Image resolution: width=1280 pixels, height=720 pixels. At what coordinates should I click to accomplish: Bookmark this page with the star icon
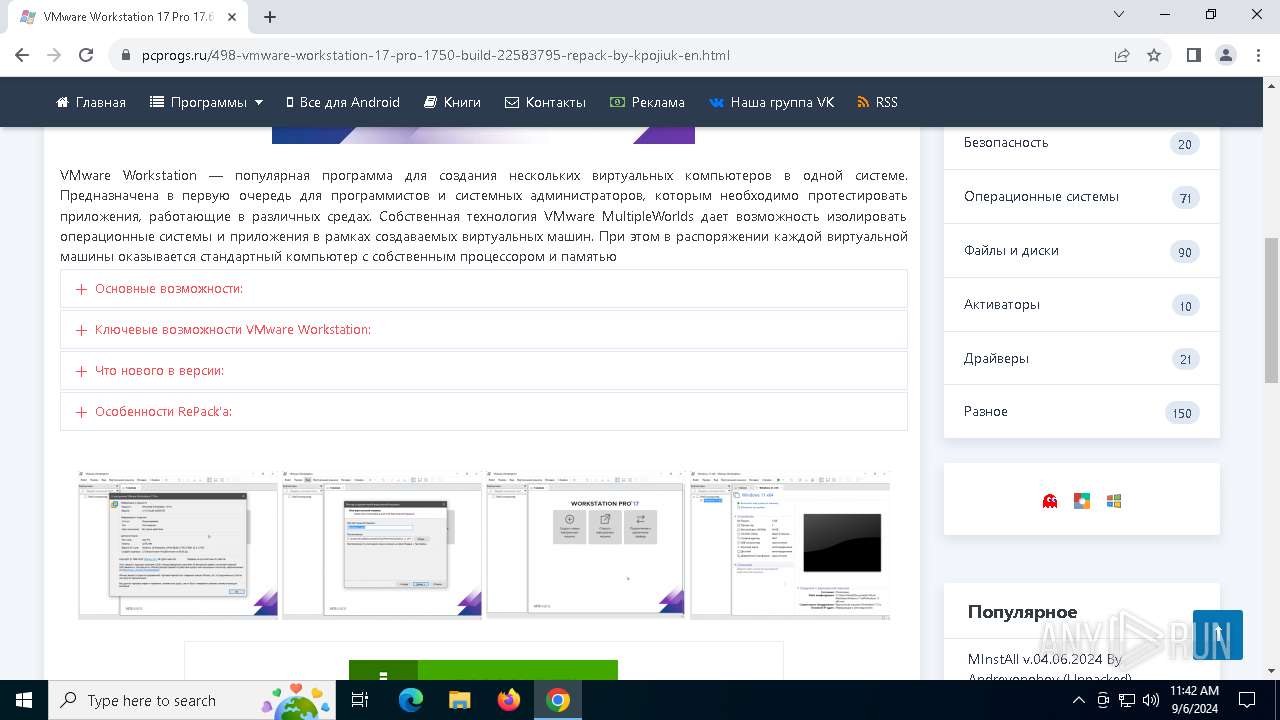tap(1154, 55)
